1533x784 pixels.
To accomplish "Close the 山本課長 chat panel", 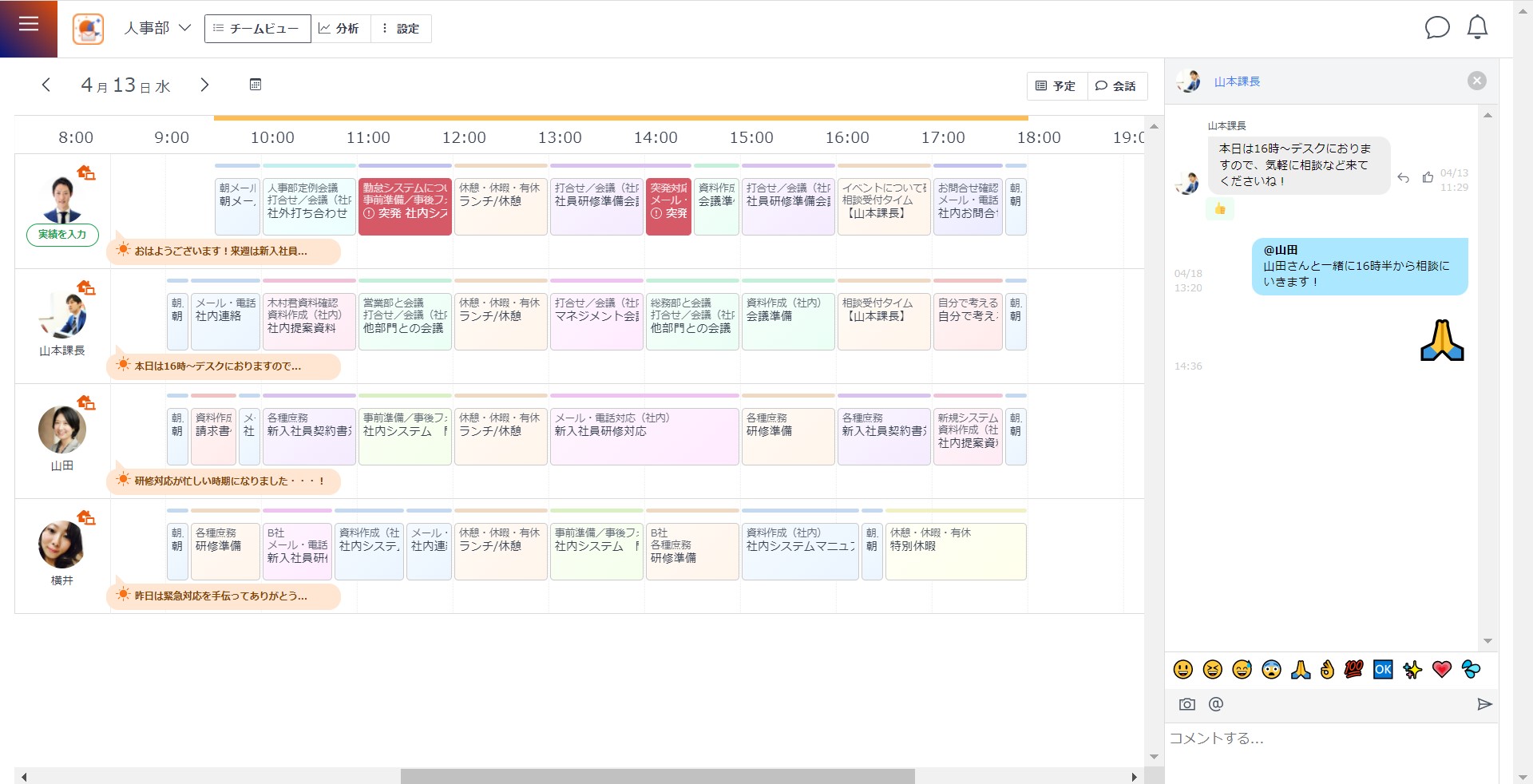I will (x=1477, y=81).
